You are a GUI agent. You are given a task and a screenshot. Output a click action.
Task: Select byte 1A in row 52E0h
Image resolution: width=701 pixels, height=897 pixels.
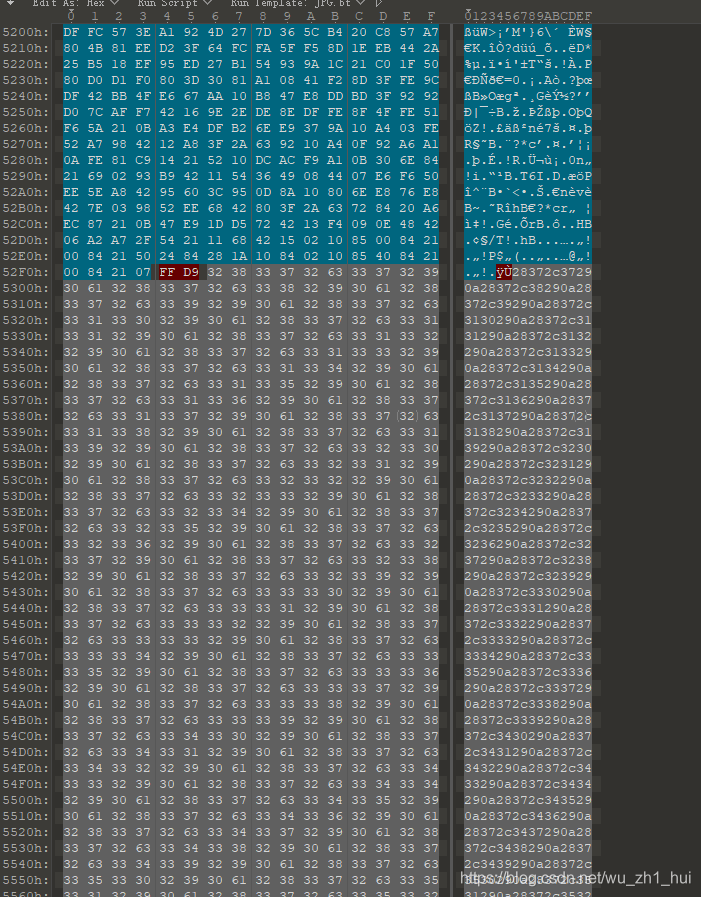coord(239,256)
